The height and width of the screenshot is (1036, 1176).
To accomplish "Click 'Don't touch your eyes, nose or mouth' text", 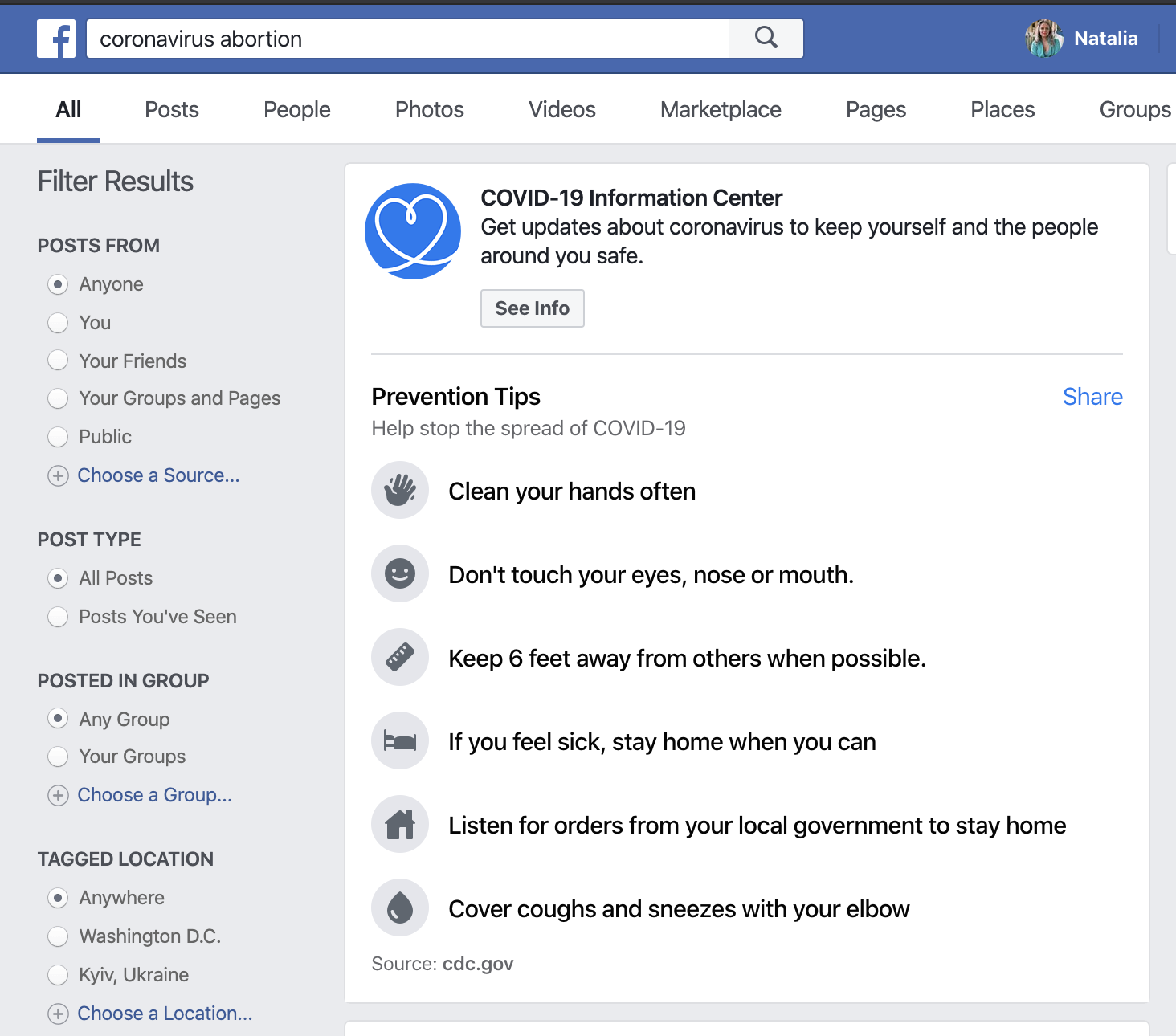I will click(651, 575).
